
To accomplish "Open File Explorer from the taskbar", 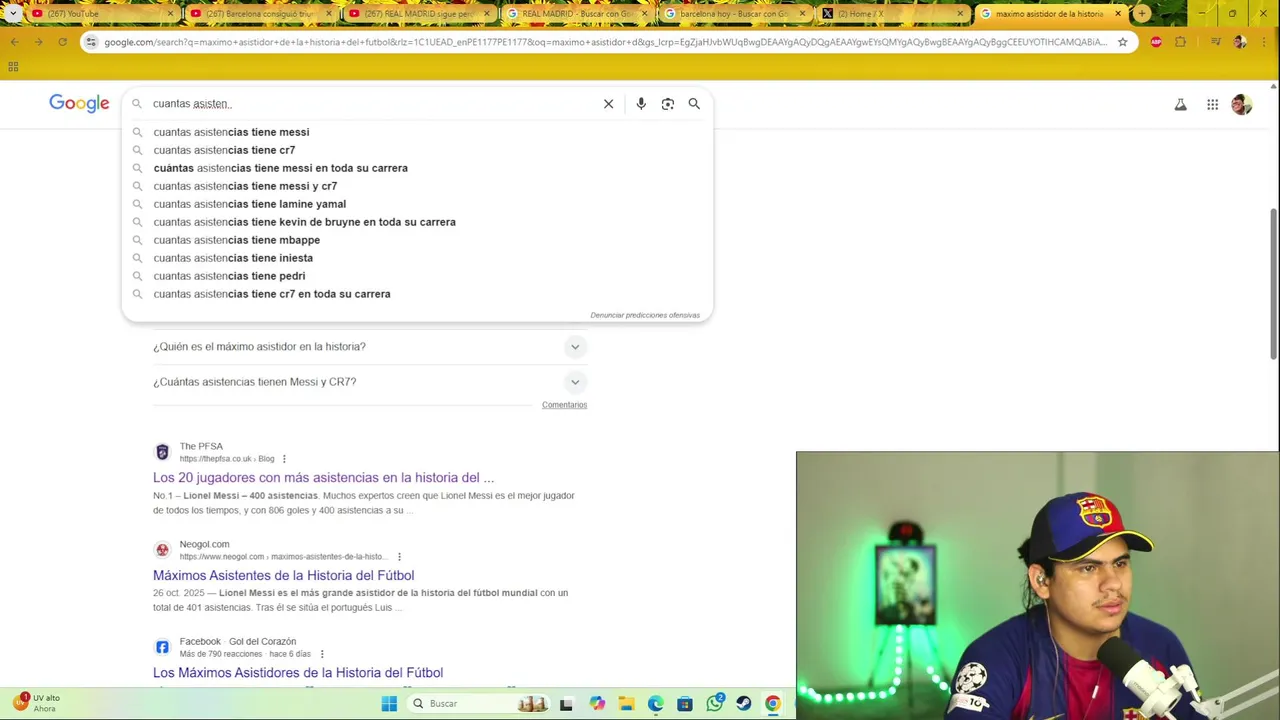I will tap(626, 703).
